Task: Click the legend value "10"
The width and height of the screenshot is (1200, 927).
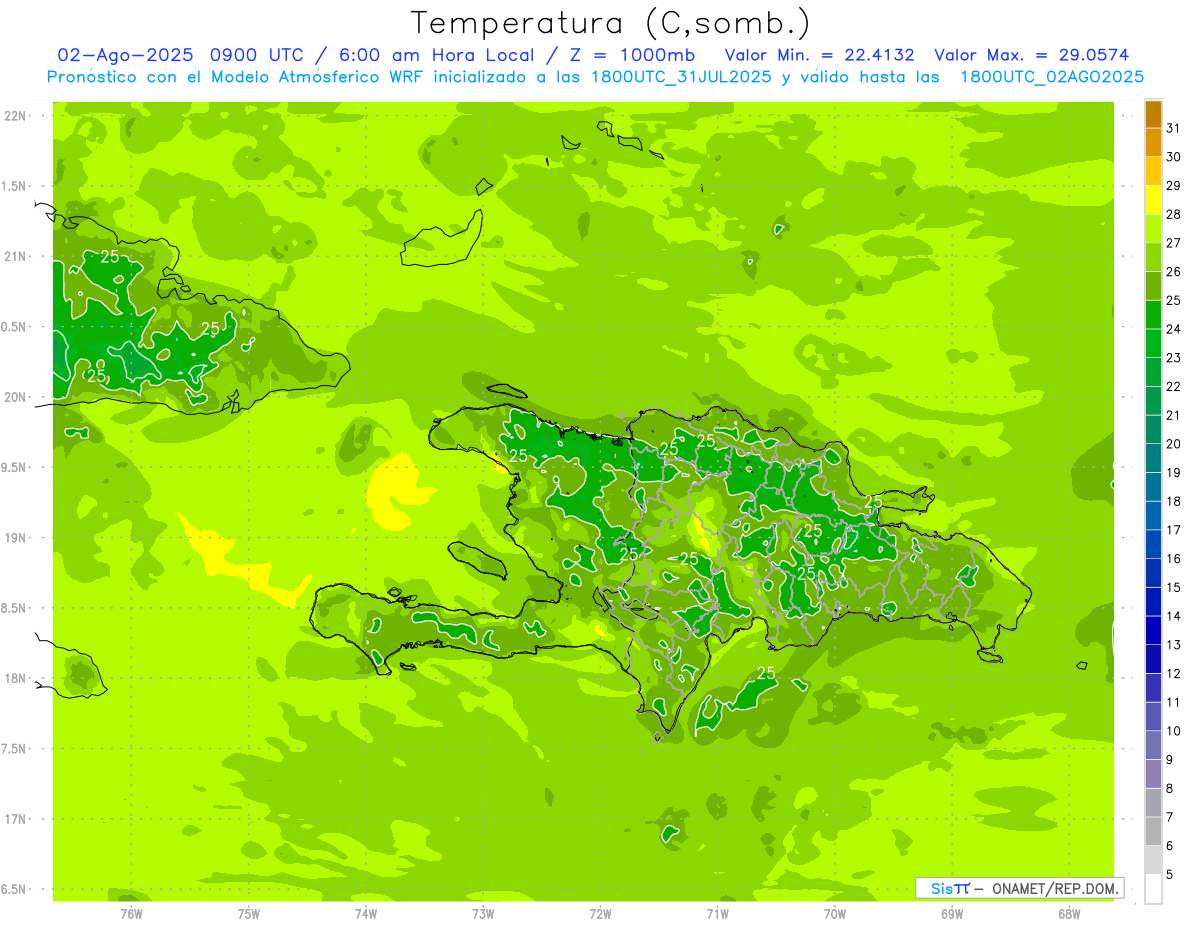Action: [x=1173, y=731]
